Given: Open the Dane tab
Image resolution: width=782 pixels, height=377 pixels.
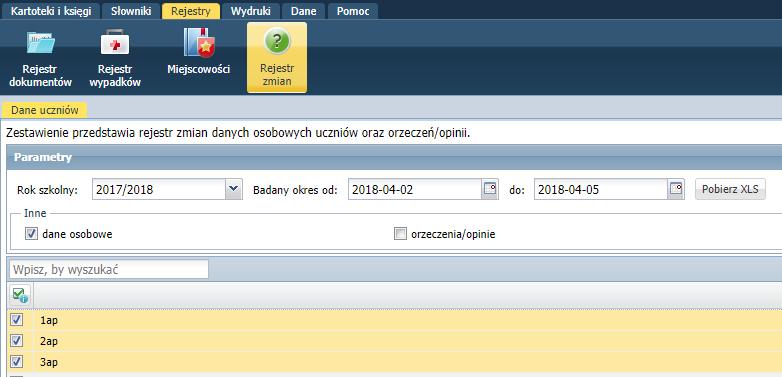Looking at the screenshot, I should (x=303, y=11).
